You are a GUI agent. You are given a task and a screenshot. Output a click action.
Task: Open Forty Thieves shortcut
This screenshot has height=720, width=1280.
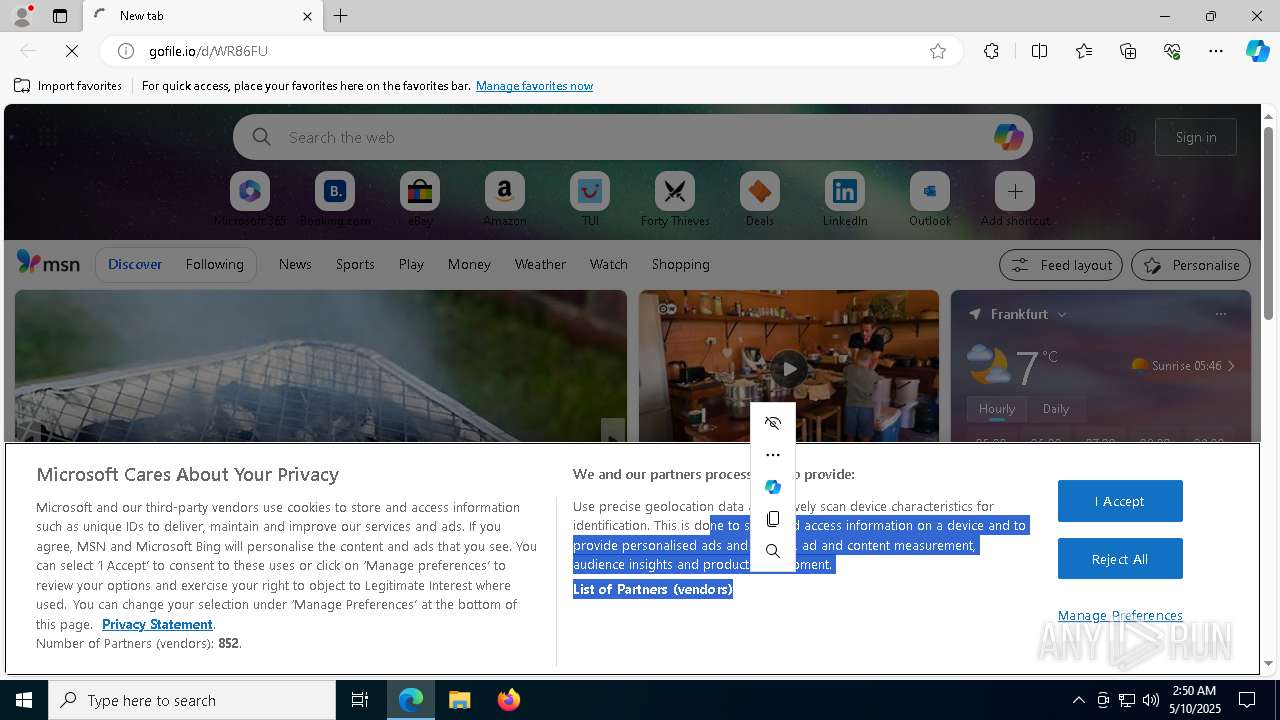tap(675, 199)
